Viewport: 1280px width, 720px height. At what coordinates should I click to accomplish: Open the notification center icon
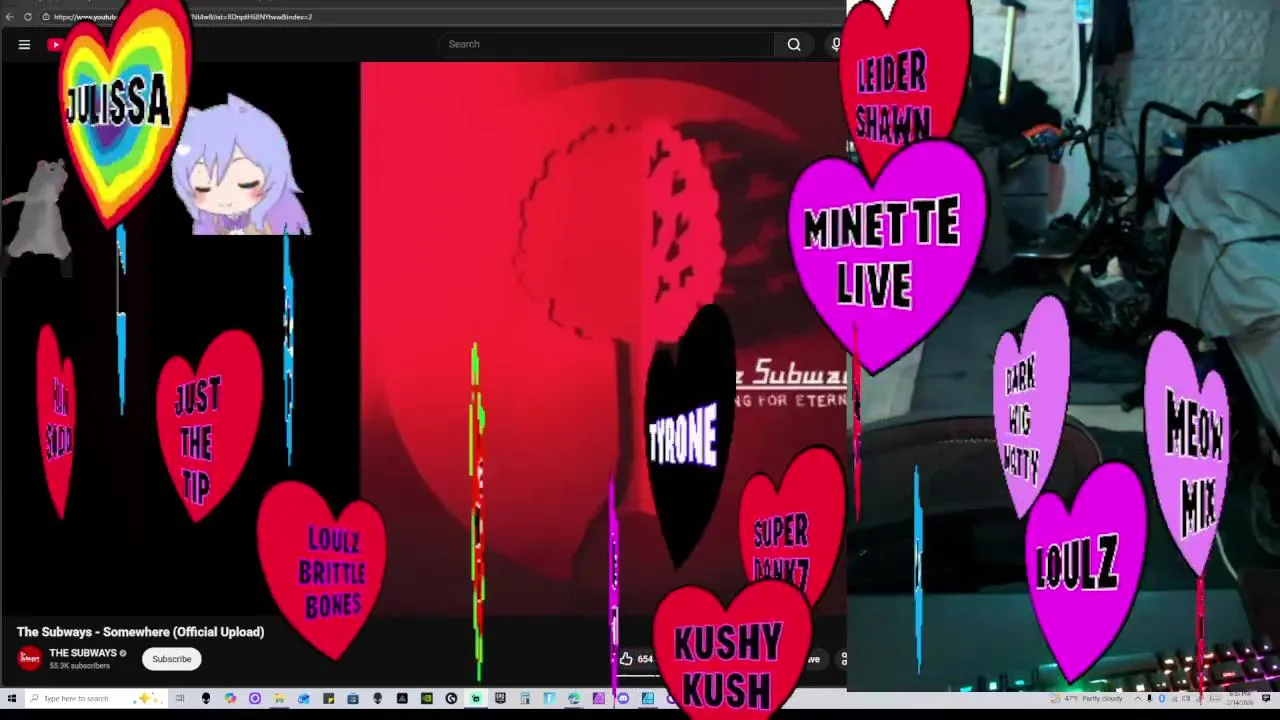click(x=1266, y=698)
